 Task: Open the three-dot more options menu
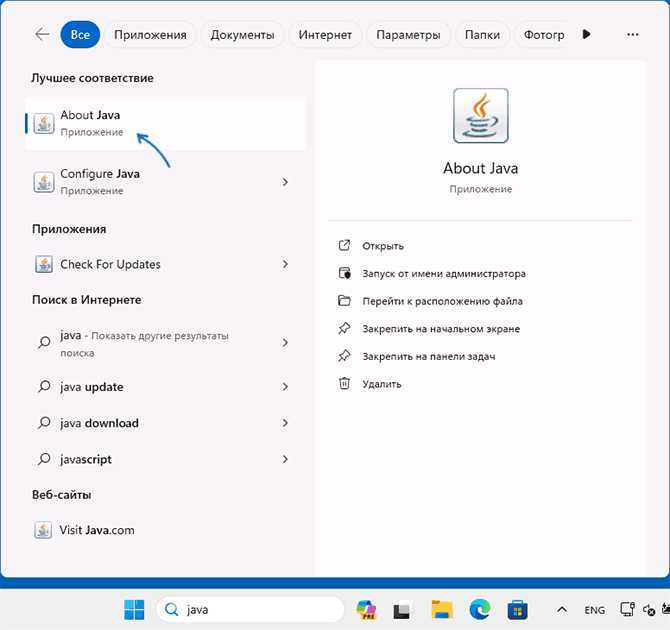coord(632,34)
